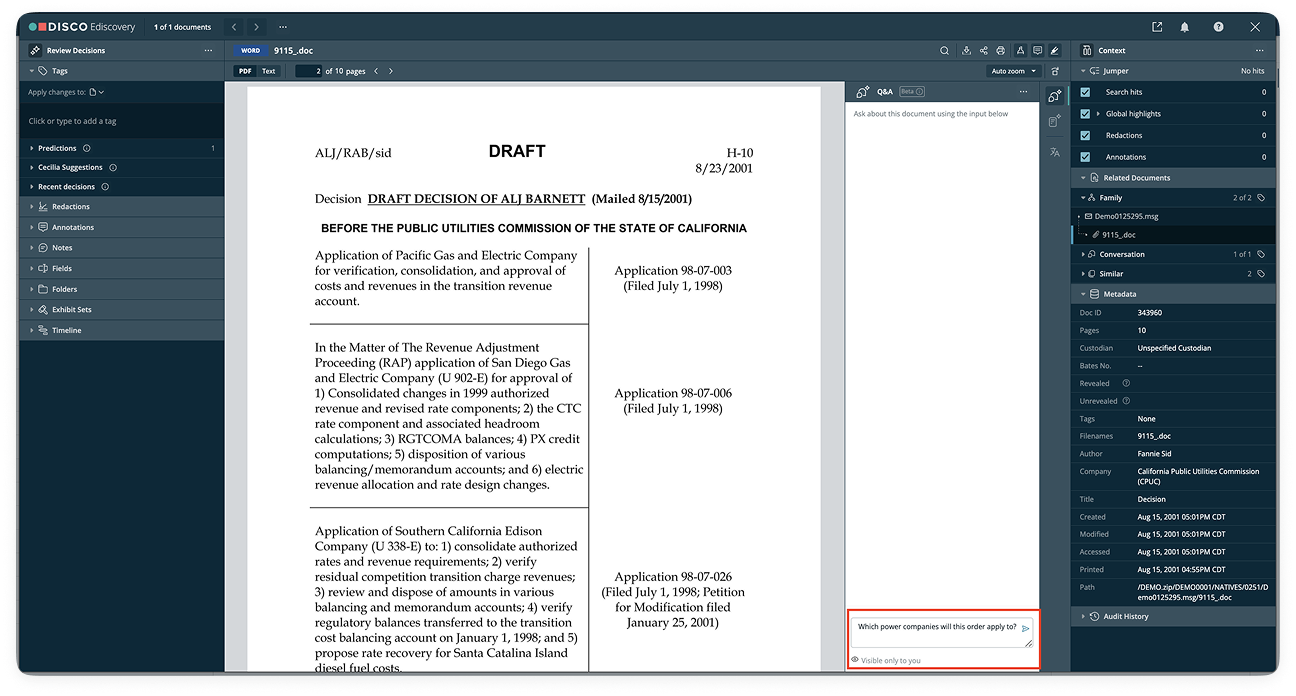Open the Q&A panel icon in right sidebar
The image size is (1296, 696).
(1054, 96)
